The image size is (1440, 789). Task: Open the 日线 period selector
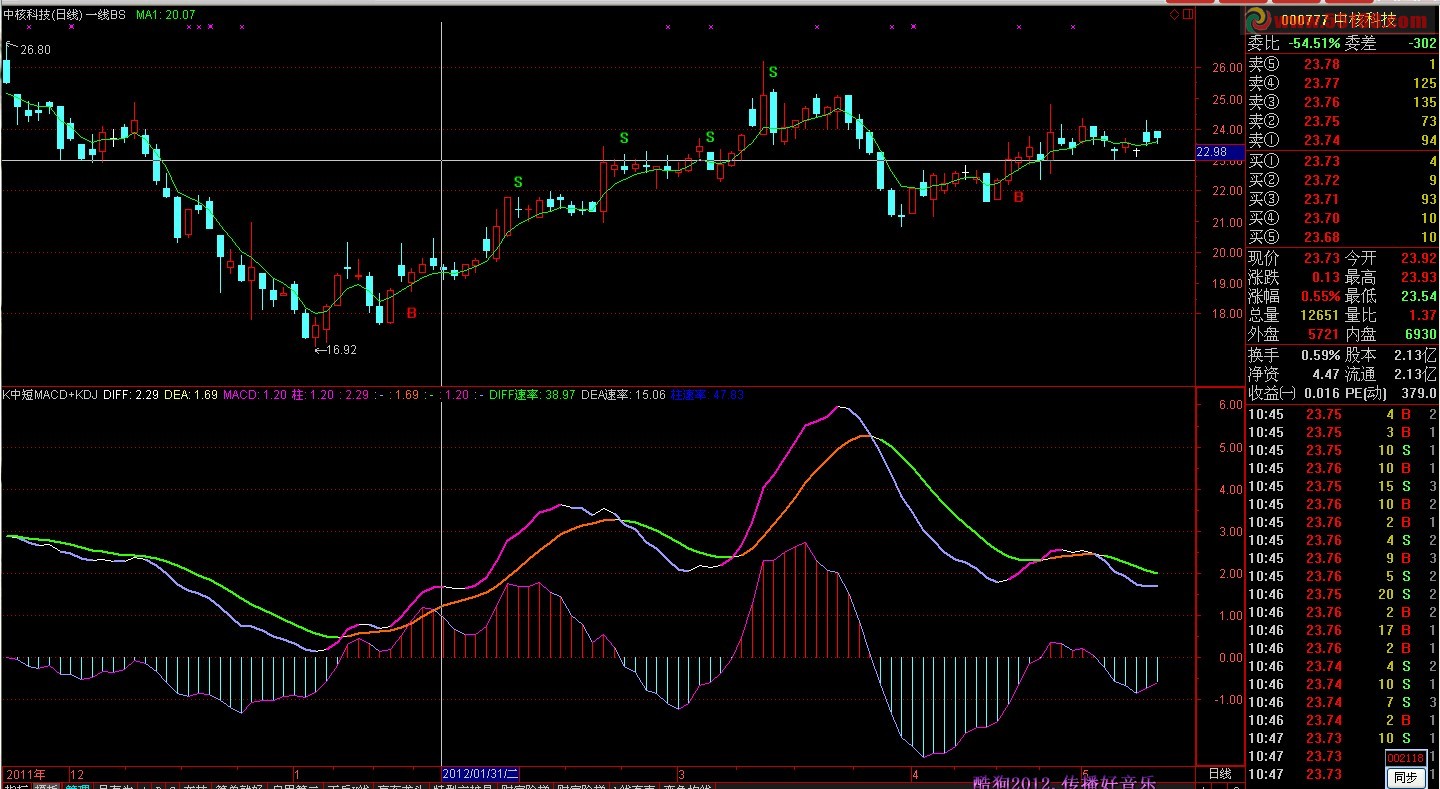[1219, 774]
